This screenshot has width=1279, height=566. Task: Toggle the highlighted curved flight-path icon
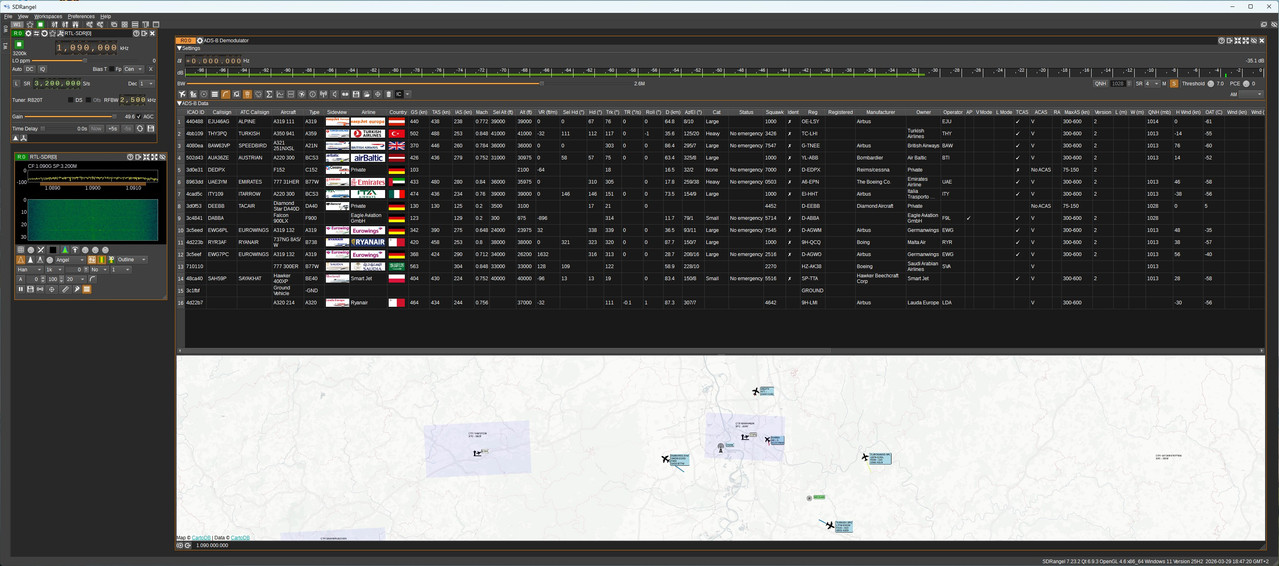click(225, 94)
